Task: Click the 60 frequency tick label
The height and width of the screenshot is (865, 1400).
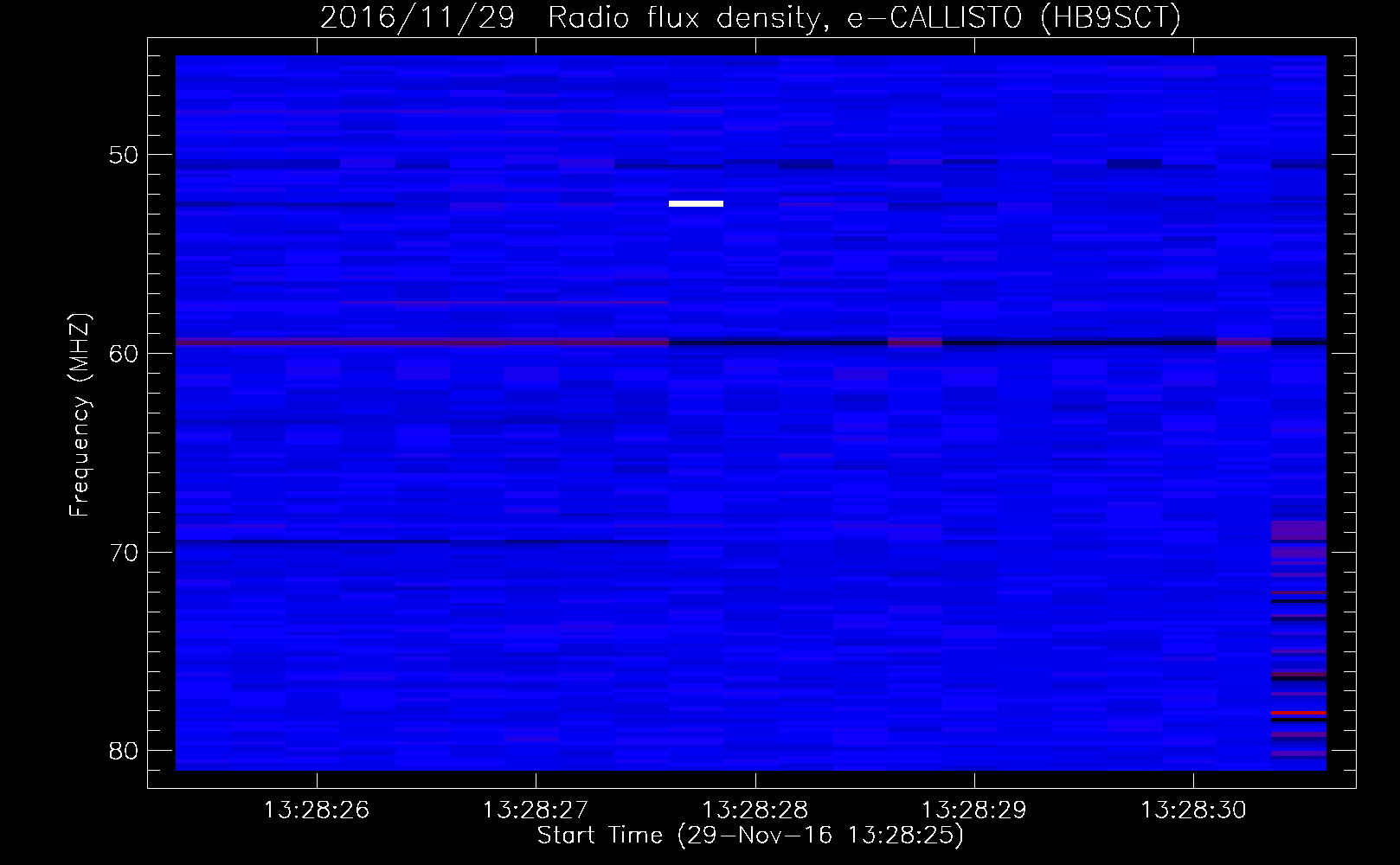Action: click(124, 354)
